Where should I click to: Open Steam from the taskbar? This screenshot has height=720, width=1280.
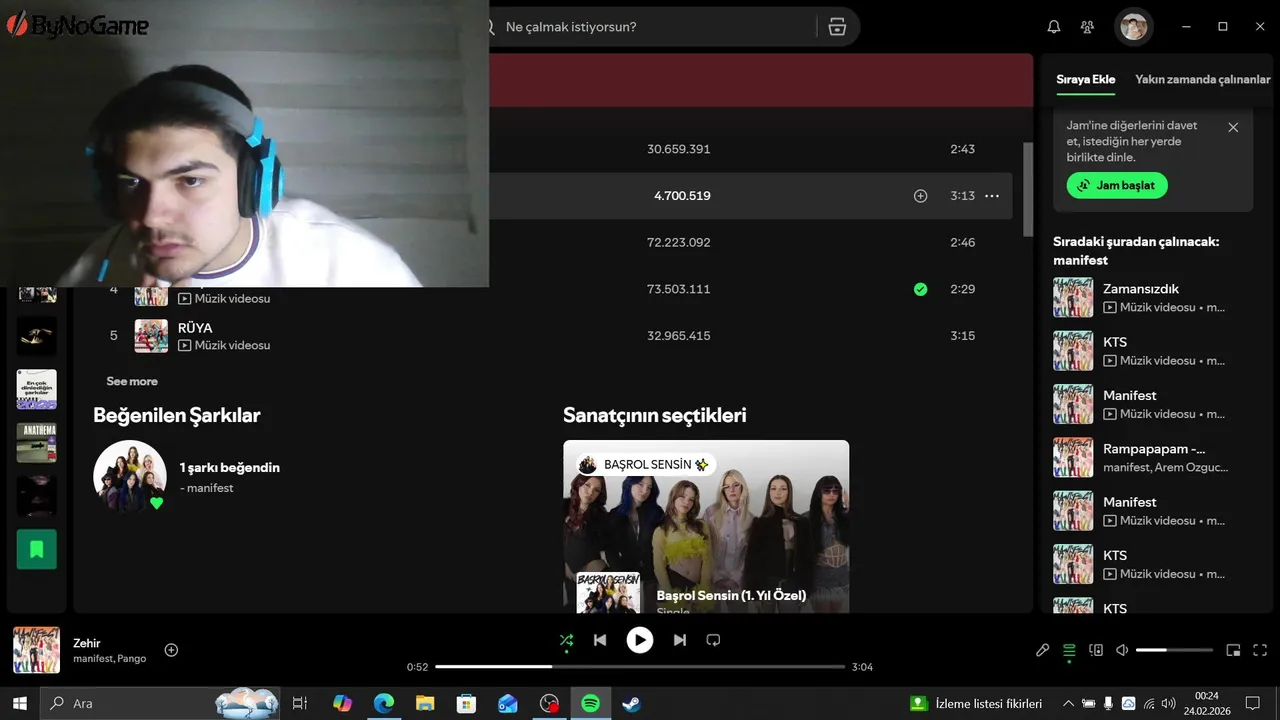[631, 703]
